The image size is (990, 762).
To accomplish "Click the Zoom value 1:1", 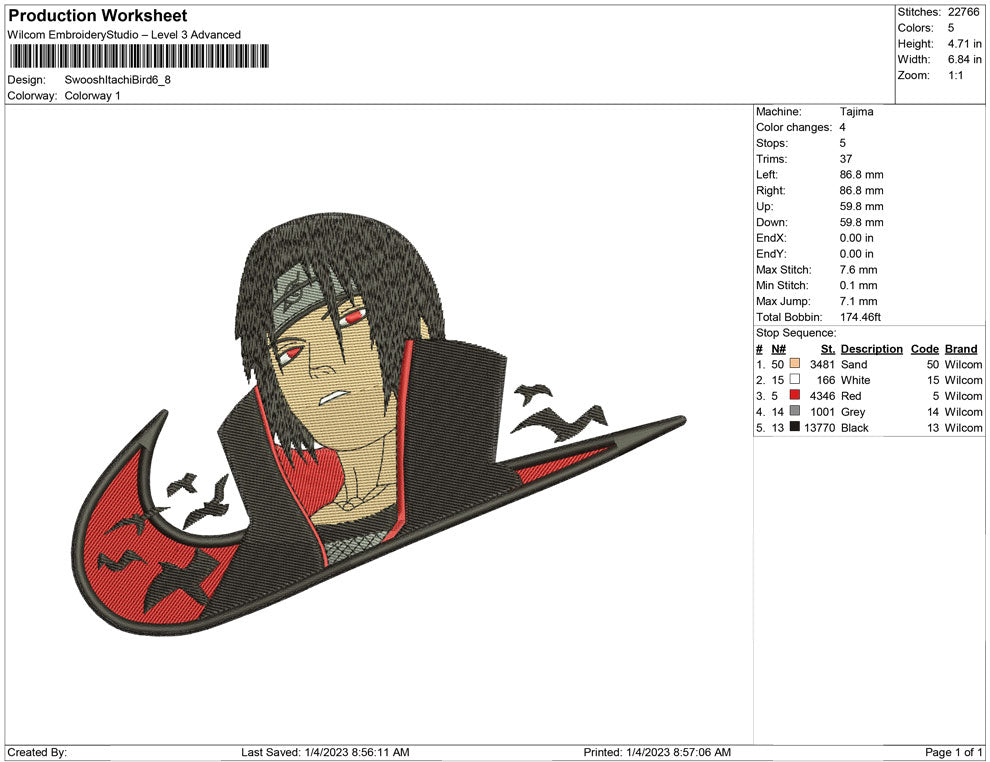I will 955,75.
